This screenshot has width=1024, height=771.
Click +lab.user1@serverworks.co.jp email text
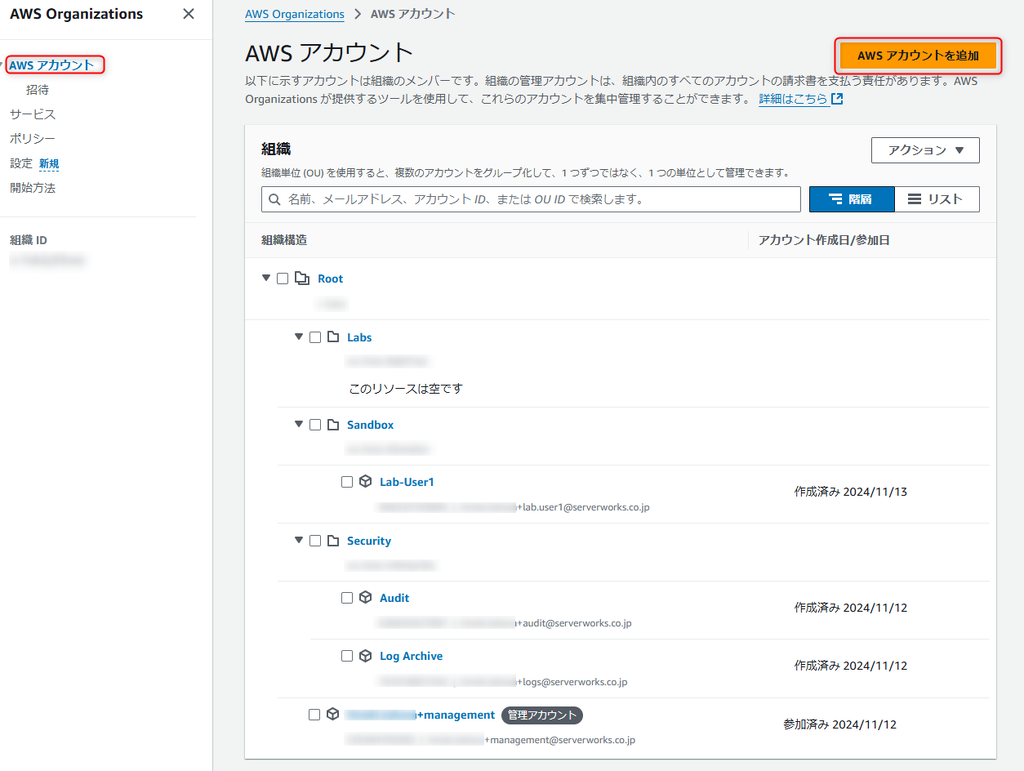583,507
